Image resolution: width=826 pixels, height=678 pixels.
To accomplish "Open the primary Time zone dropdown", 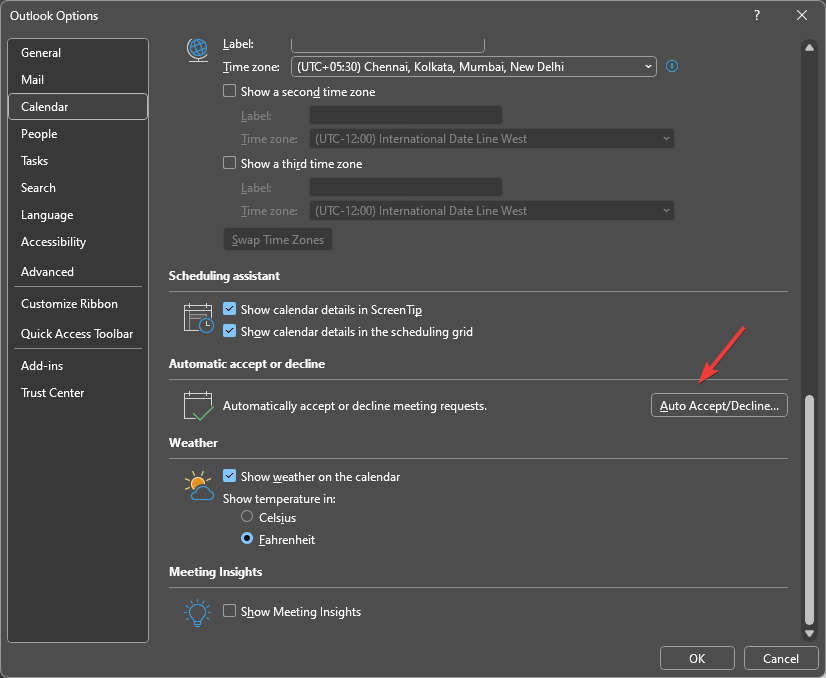I will [x=474, y=67].
